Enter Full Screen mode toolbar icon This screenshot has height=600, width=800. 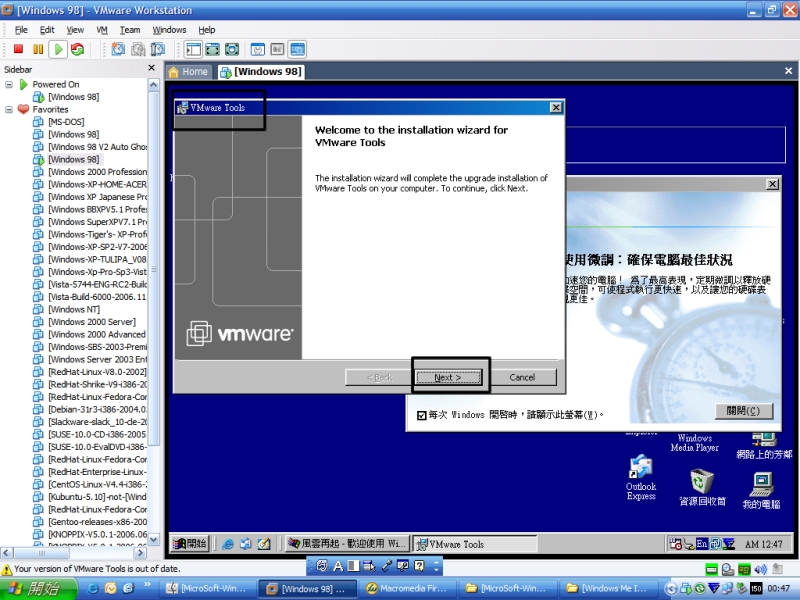point(232,49)
